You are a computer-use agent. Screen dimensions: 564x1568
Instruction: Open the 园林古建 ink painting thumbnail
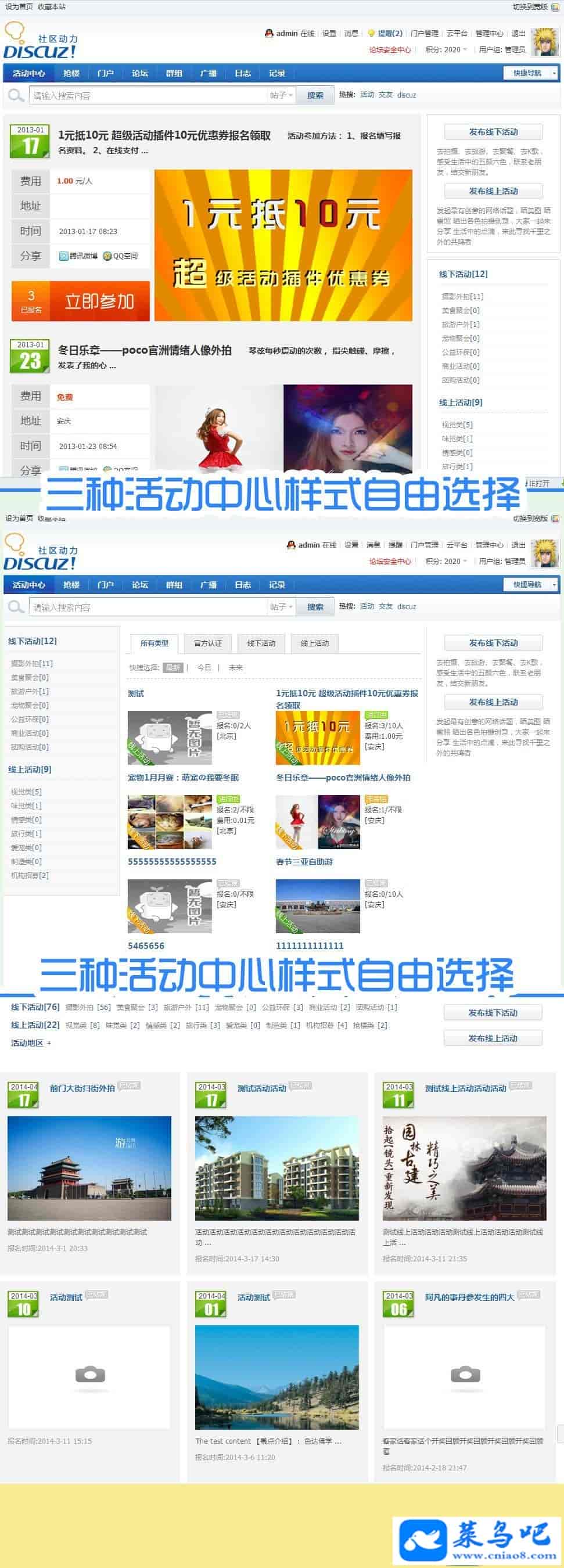coord(465,1168)
